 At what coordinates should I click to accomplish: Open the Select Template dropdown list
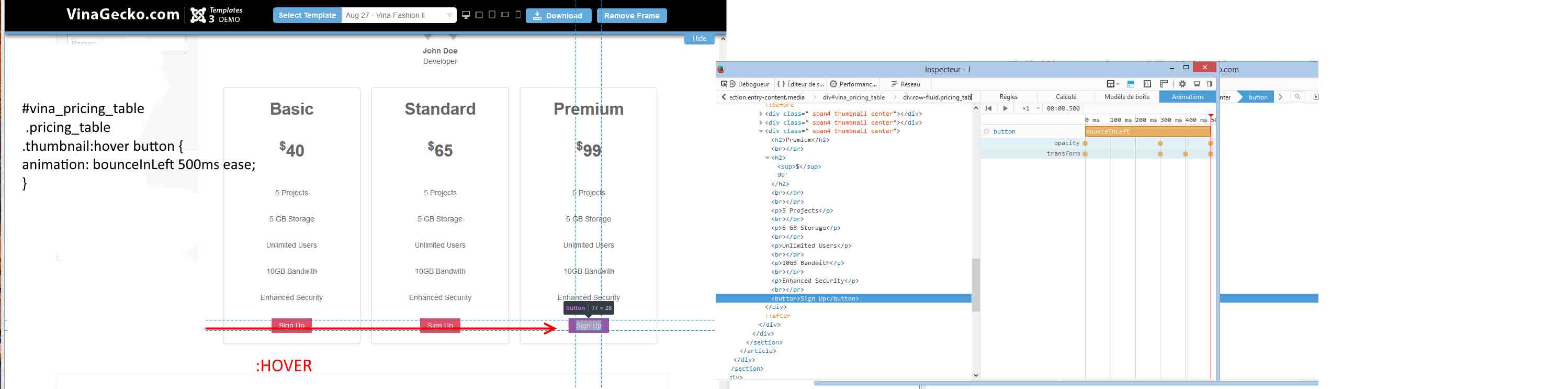(x=399, y=15)
